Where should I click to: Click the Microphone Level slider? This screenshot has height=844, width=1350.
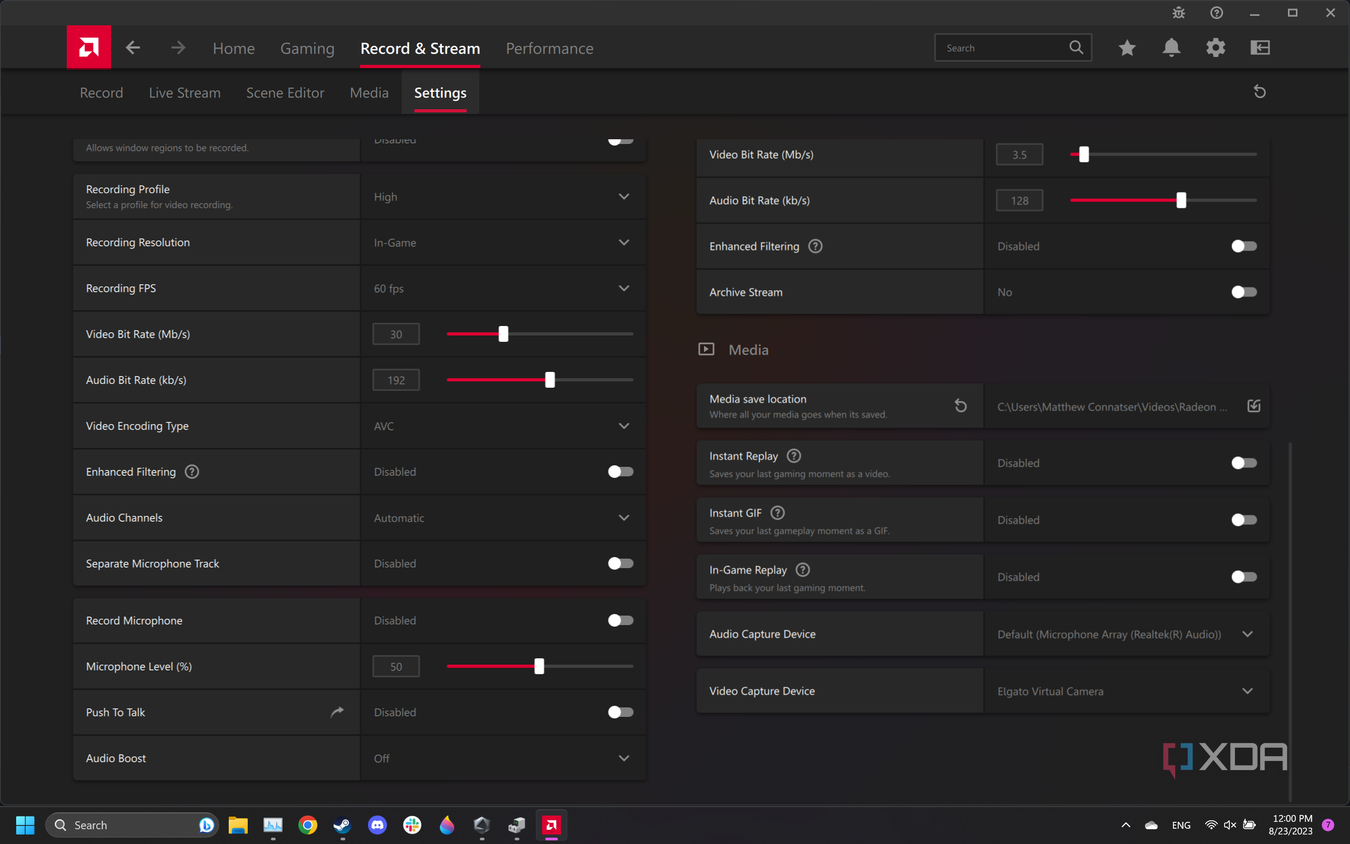540,667
